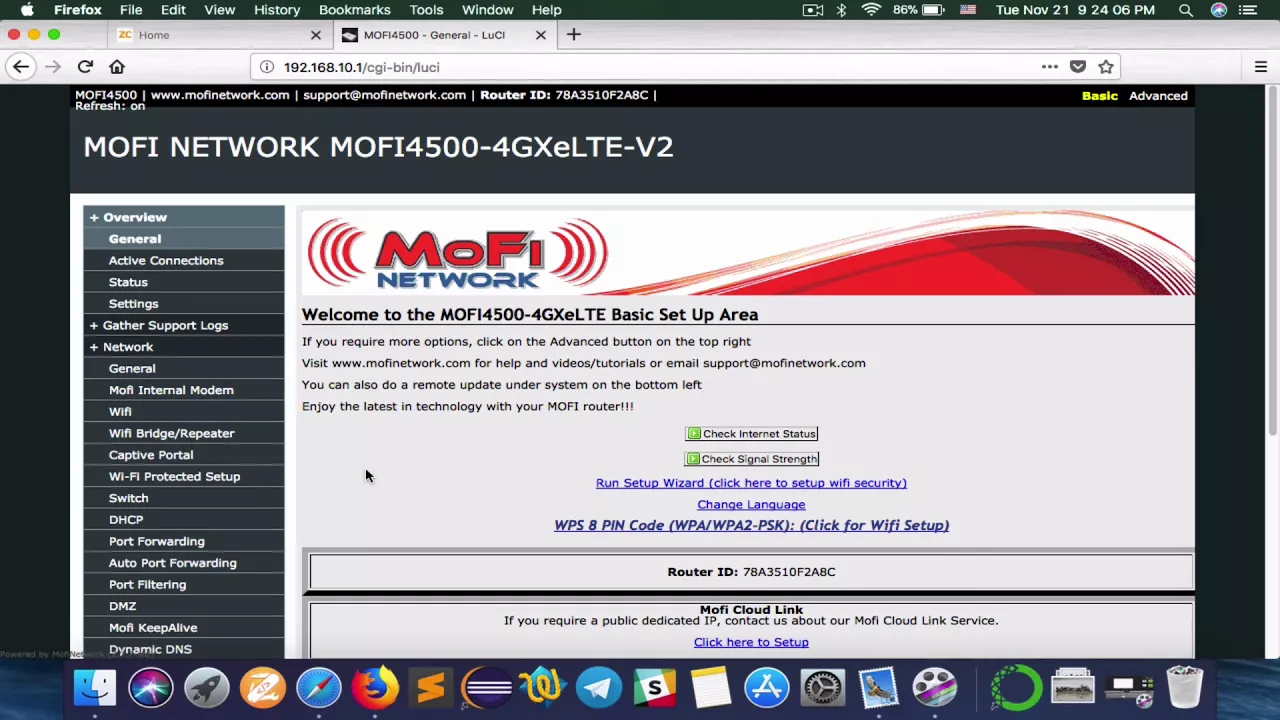Open Slack from the dock
Screen dimensions: 1280x720
[655, 688]
